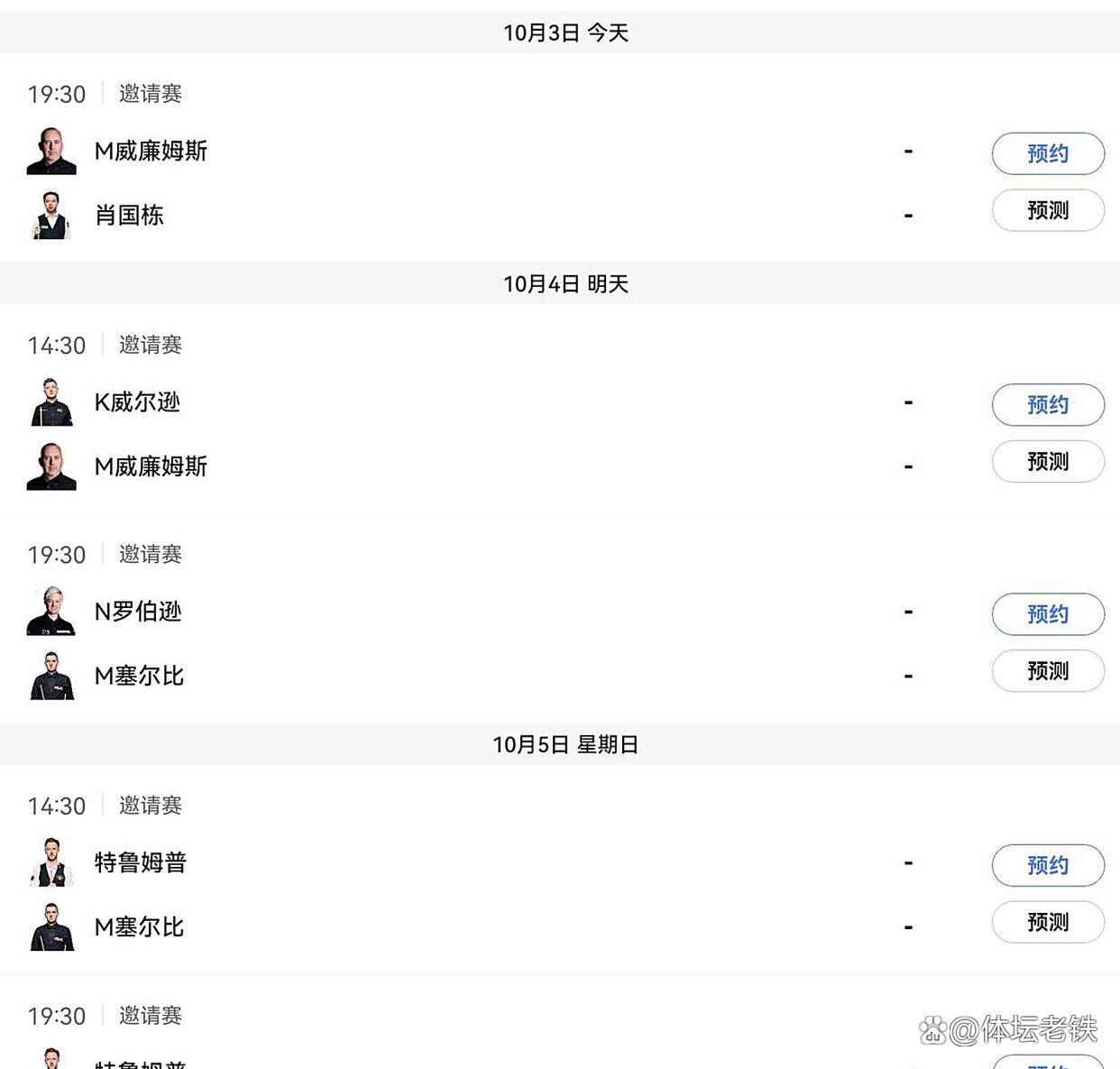Image resolution: width=1120 pixels, height=1069 pixels.
Task: Click M威廉姆斯 avatar in 10月3日 match
Action: click(51, 151)
